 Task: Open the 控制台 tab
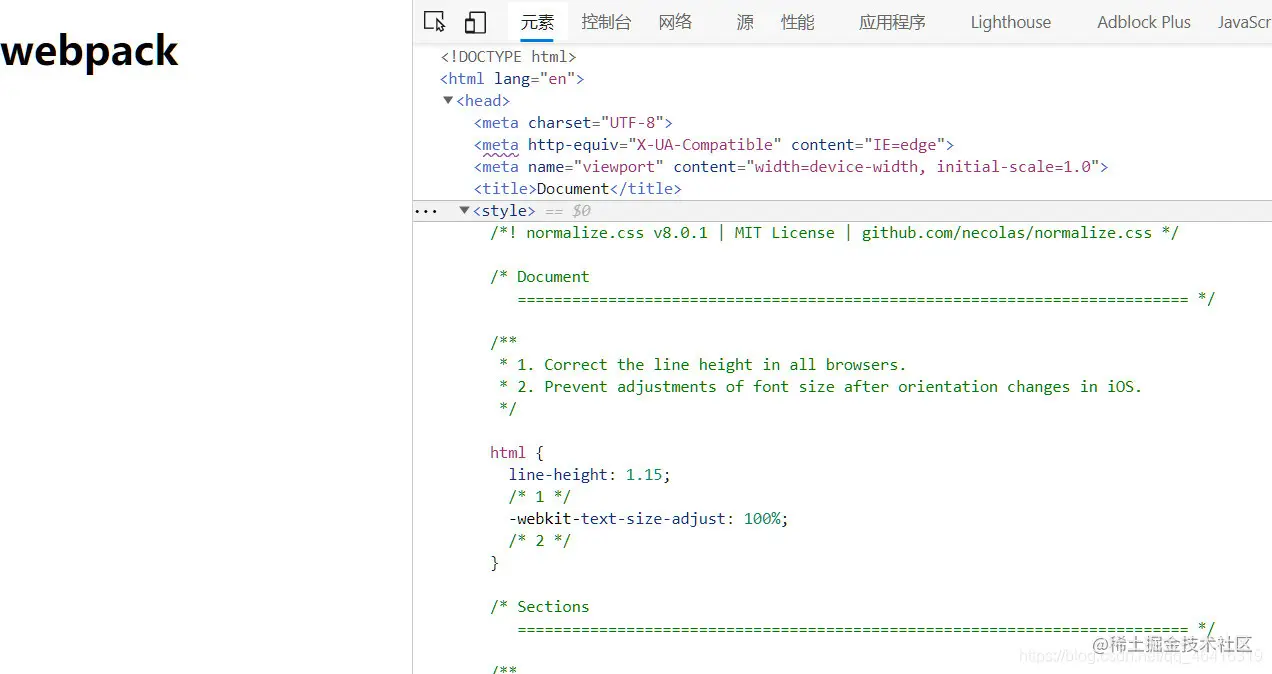pyautogui.click(x=606, y=22)
